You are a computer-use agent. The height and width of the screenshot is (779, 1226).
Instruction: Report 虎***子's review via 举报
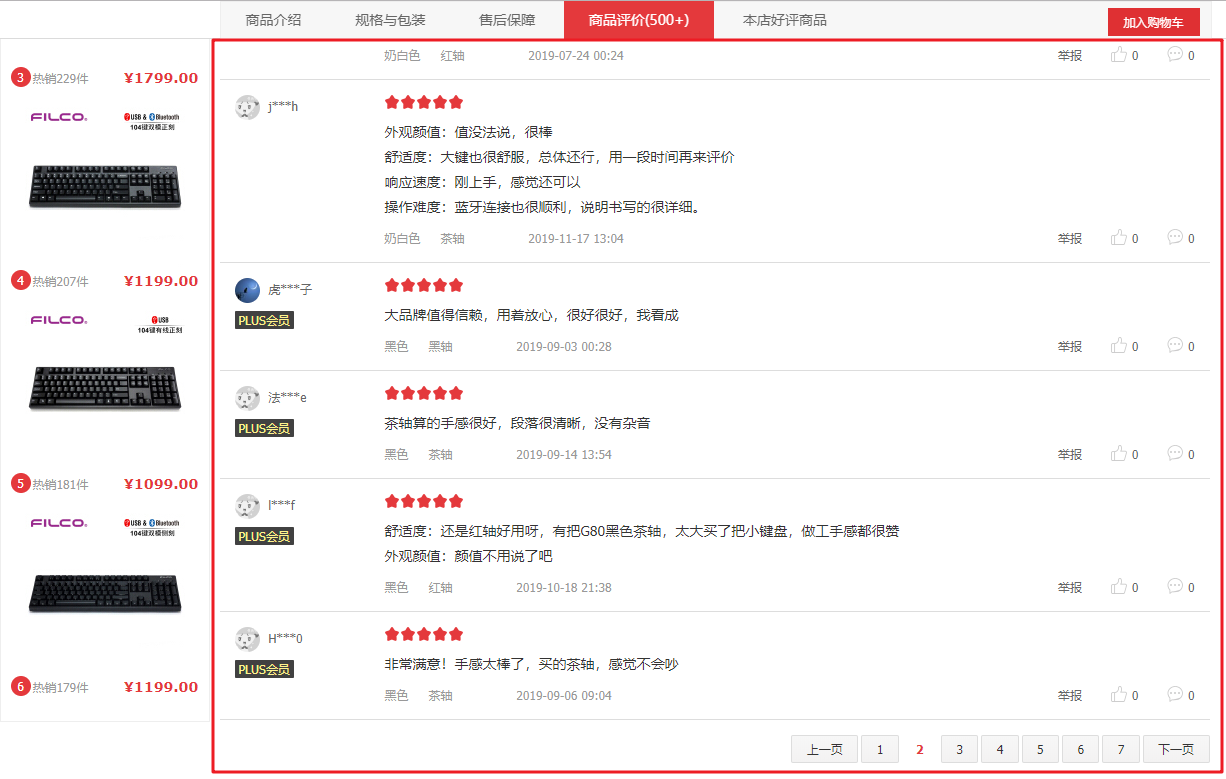[1070, 347]
